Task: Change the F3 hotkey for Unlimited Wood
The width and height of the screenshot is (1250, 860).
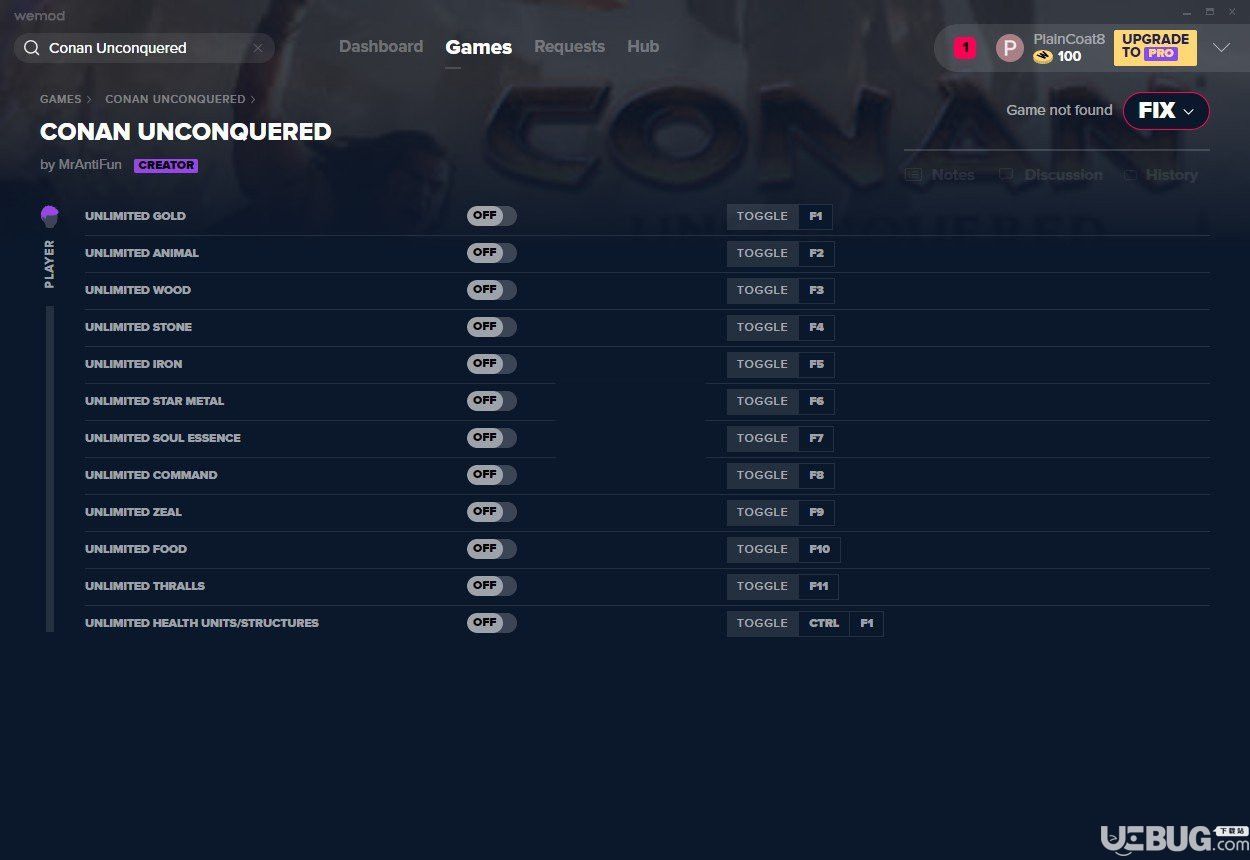Action: coord(817,290)
